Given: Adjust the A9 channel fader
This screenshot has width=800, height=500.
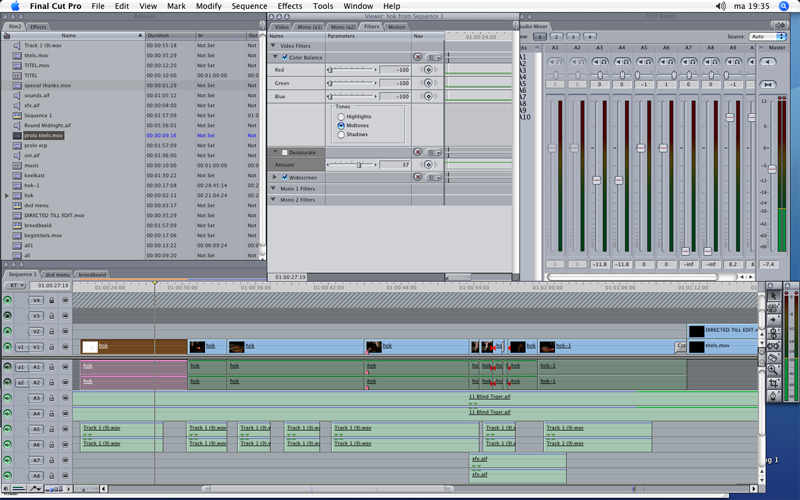Looking at the screenshot, I should pos(730,117).
